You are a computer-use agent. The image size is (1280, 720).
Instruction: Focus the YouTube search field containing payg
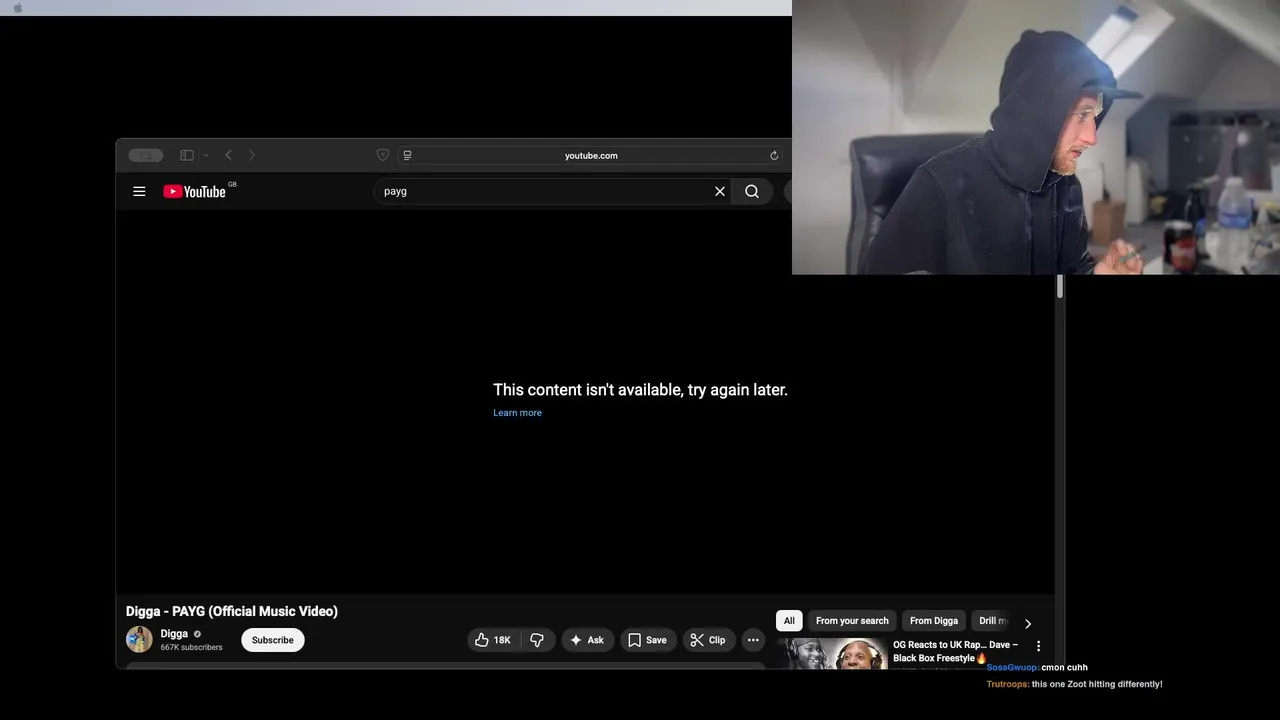[x=545, y=191]
